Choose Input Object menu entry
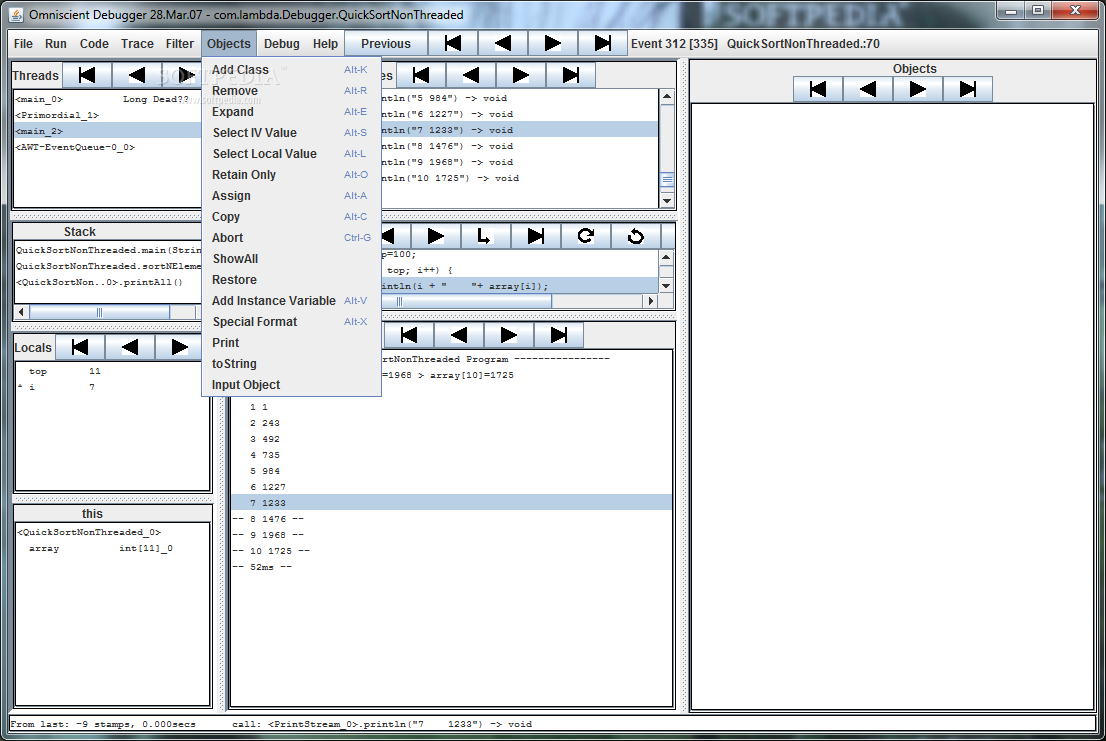Image resolution: width=1106 pixels, height=741 pixels. tap(291, 385)
